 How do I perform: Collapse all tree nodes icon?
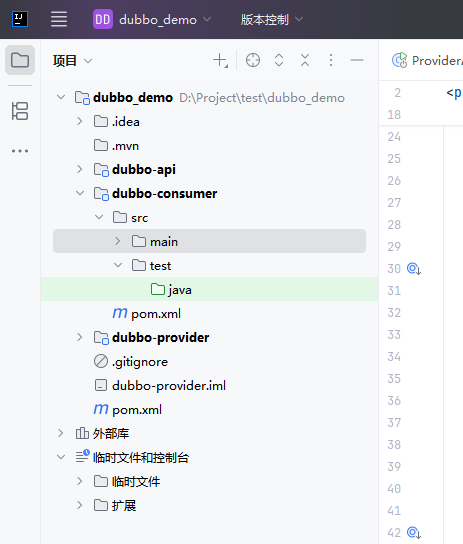point(305,60)
